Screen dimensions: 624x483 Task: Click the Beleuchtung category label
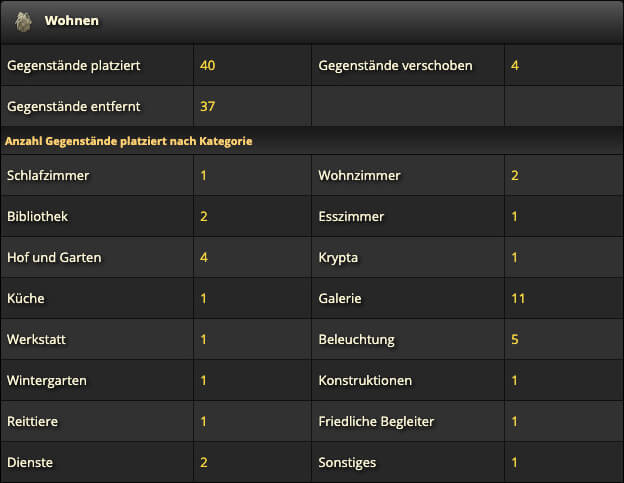pyautogui.click(x=356, y=340)
